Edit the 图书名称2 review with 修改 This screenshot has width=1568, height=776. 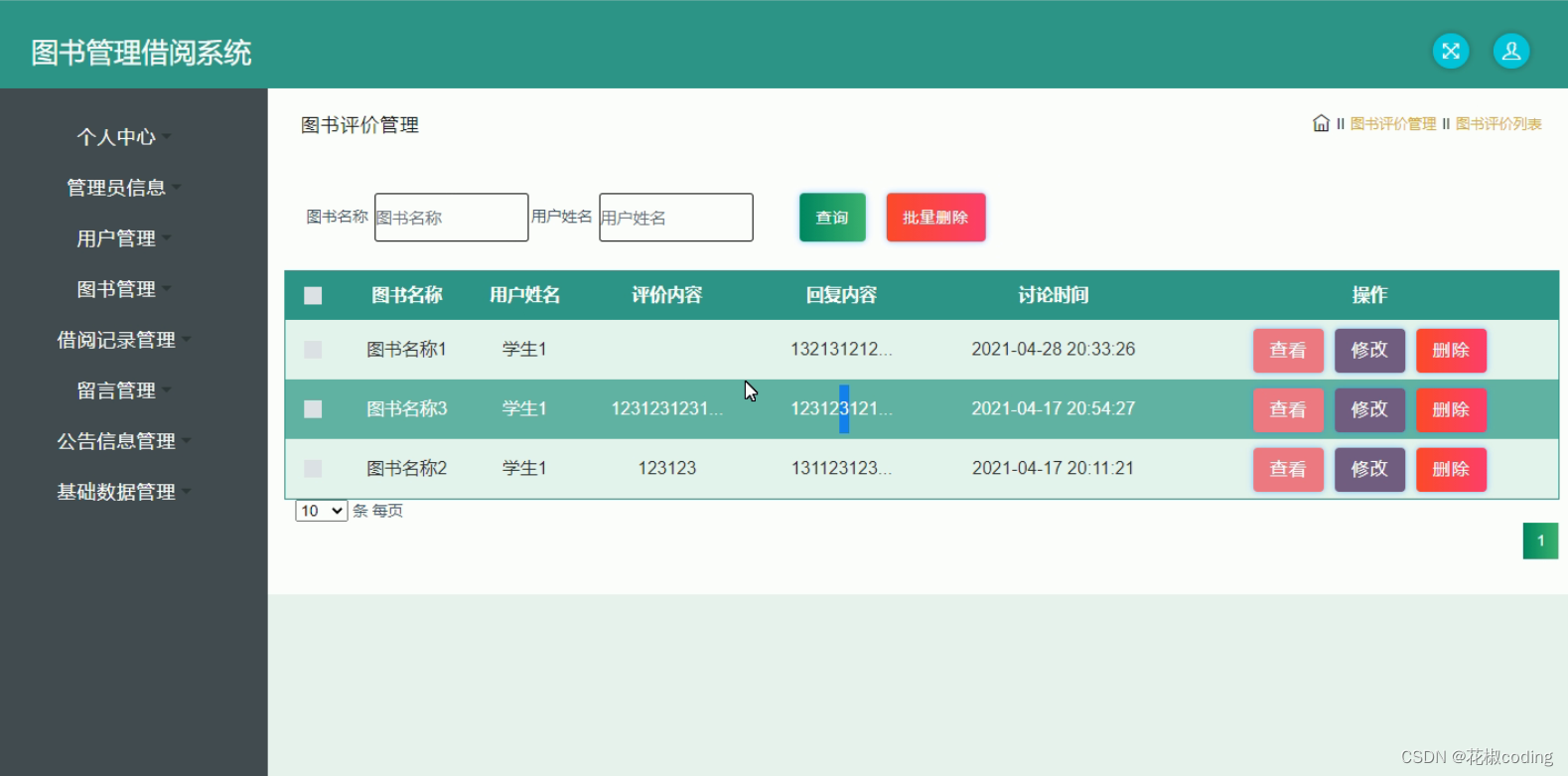[x=1369, y=470]
